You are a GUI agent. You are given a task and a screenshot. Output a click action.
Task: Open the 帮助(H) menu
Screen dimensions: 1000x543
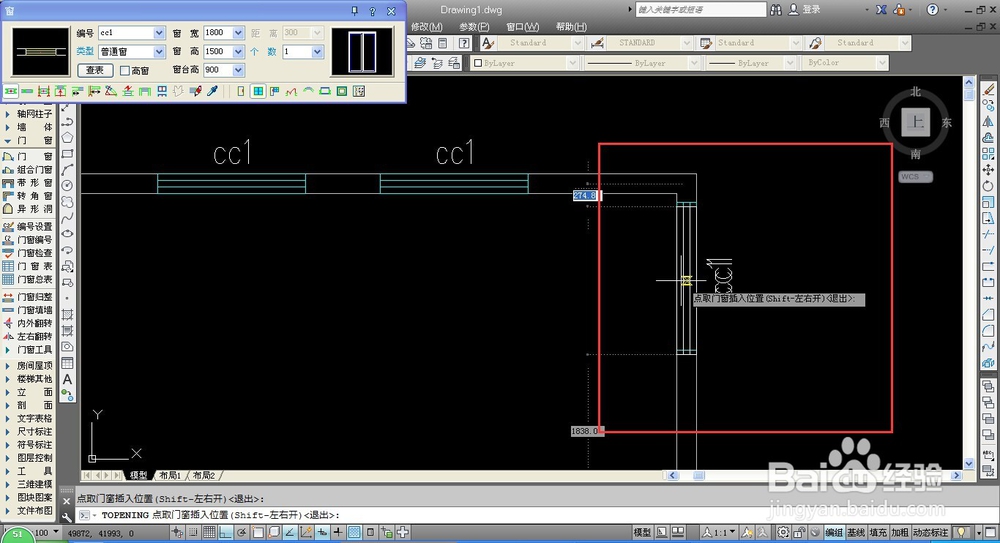click(x=571, y=27)
